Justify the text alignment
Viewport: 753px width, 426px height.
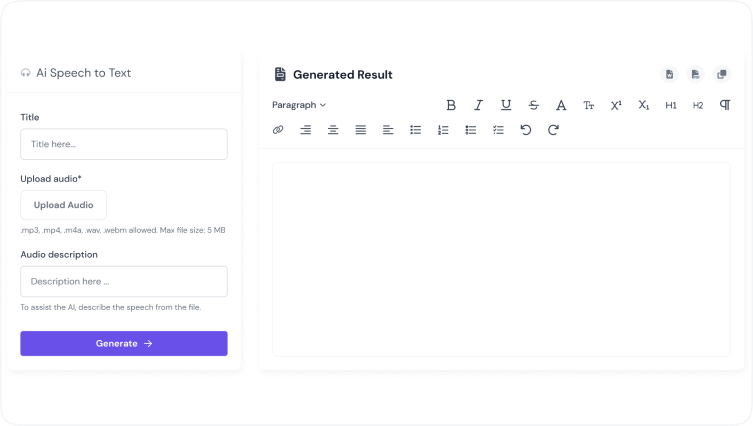(361, 130)
